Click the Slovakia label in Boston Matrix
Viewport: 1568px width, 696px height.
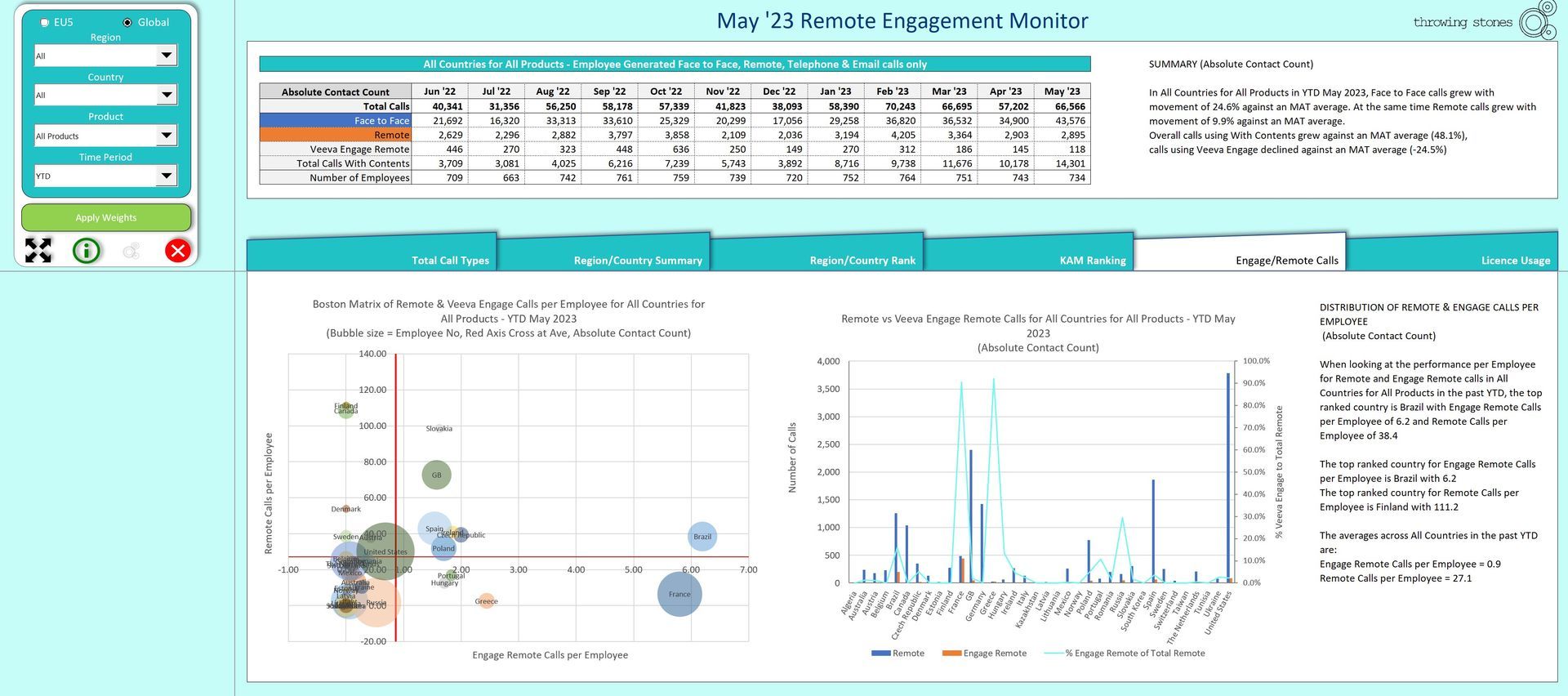pyautogui.click(x=439, y=428)
